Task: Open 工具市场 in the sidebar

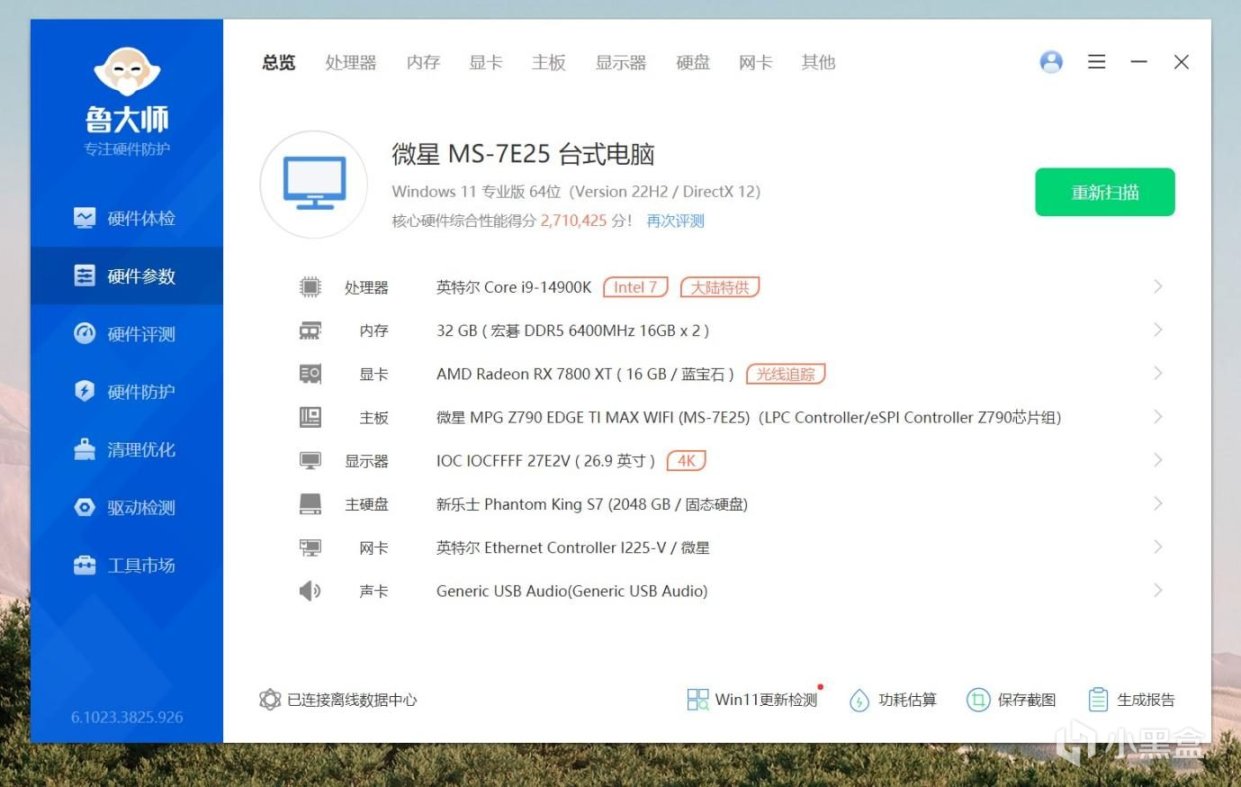Action: [x=126, y=565]
